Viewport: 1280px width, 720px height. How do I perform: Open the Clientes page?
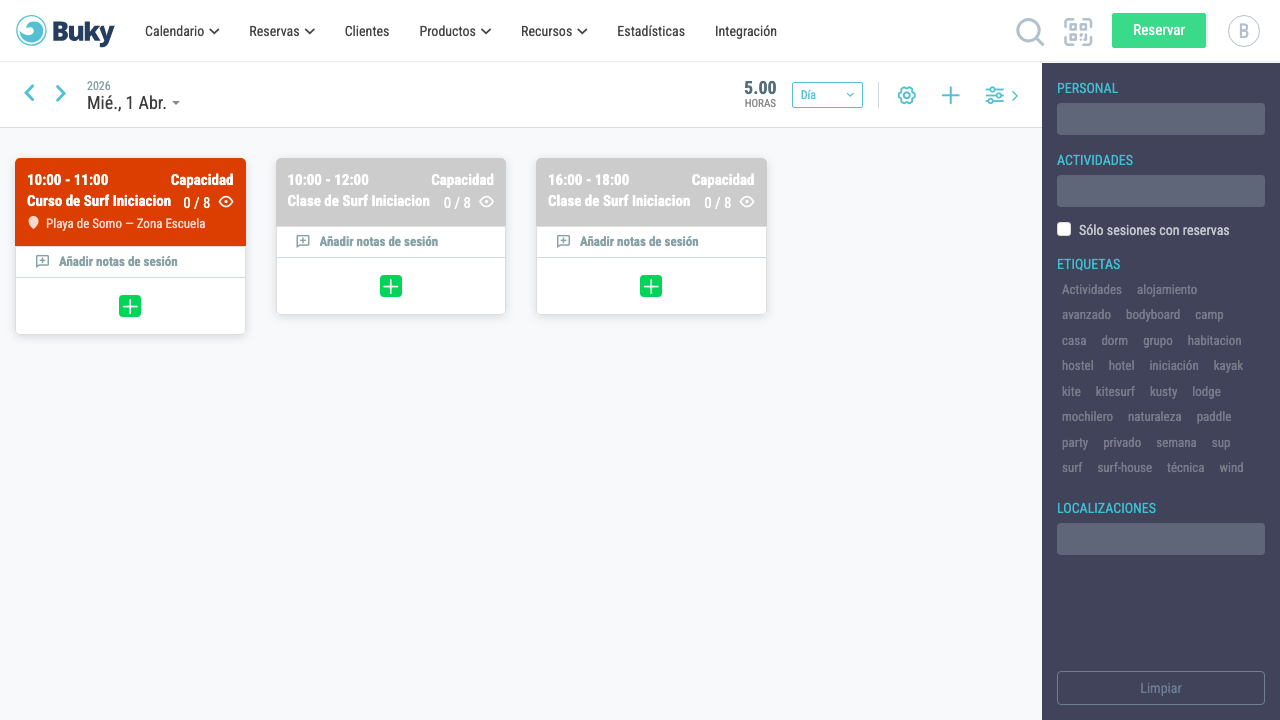(x=367, y=31)
